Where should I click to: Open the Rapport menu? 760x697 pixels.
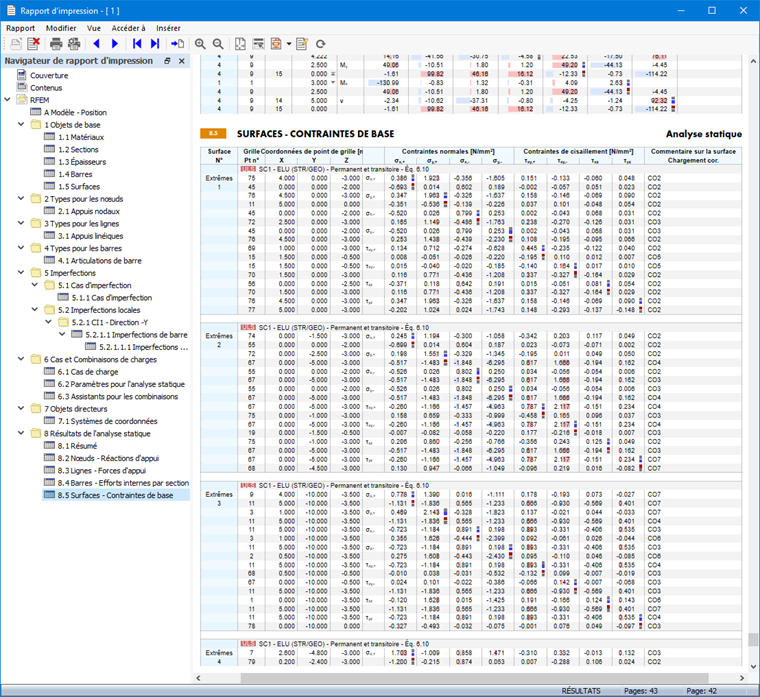click(x=20, y=28)
